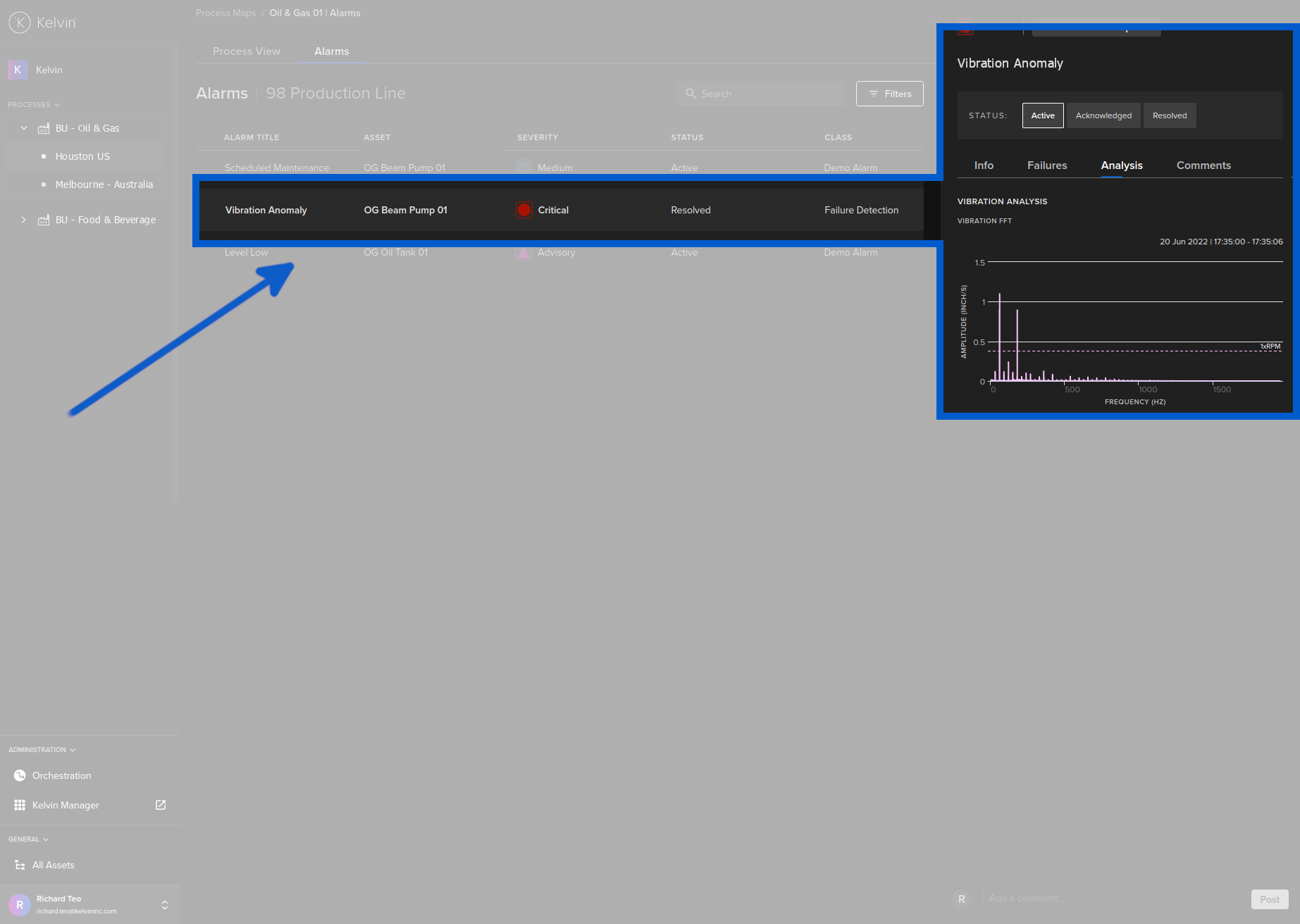Image resolution: width=1300 pixels, height=924 pixels.
Task: Click the Medium severity color square
Action: point(524,168)
